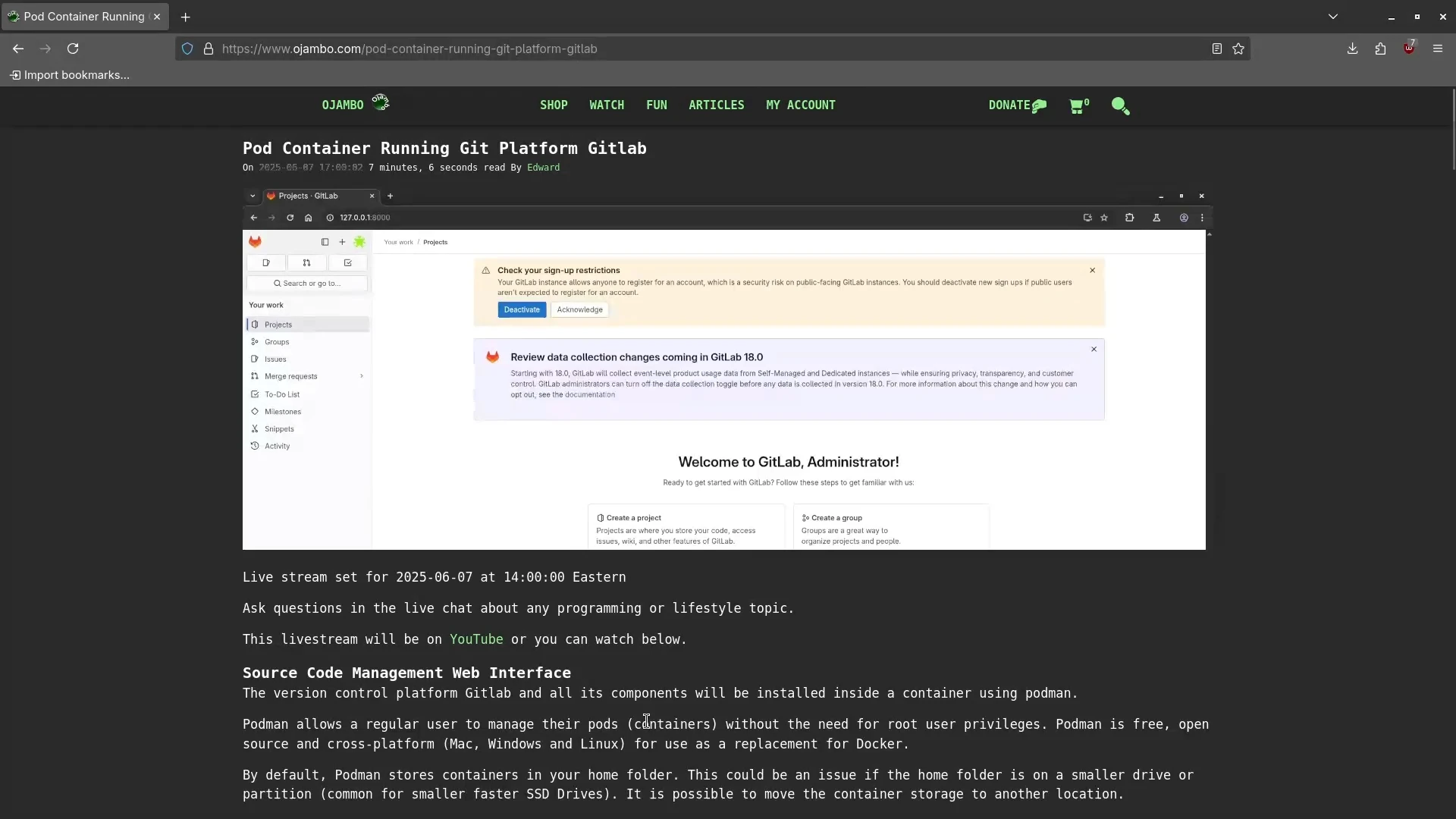The image size is (1456, 819).
Task: Click the DONATE link
Action: [x=1018, y=105]
